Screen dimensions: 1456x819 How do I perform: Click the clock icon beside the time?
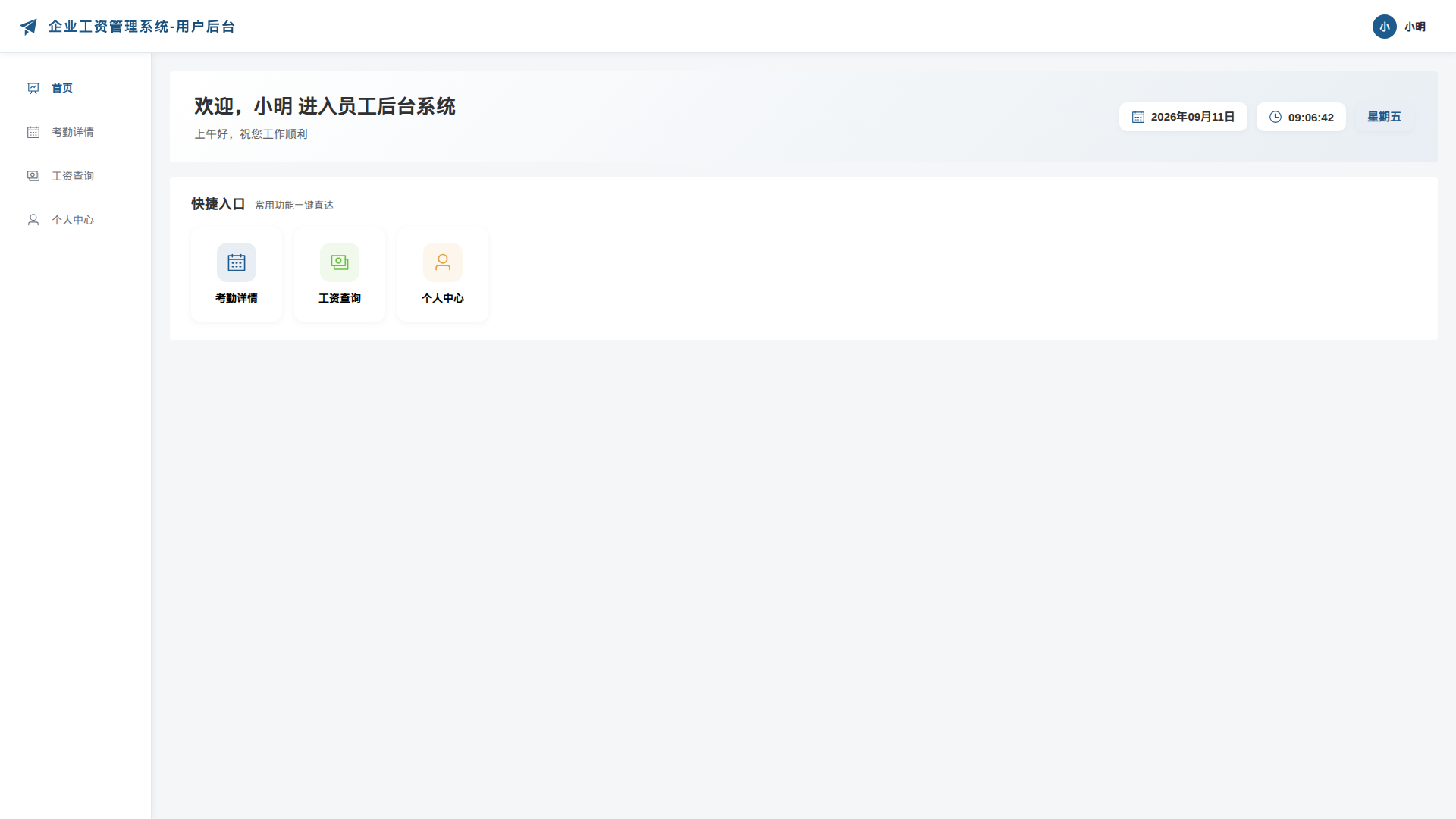(1276, 117)
